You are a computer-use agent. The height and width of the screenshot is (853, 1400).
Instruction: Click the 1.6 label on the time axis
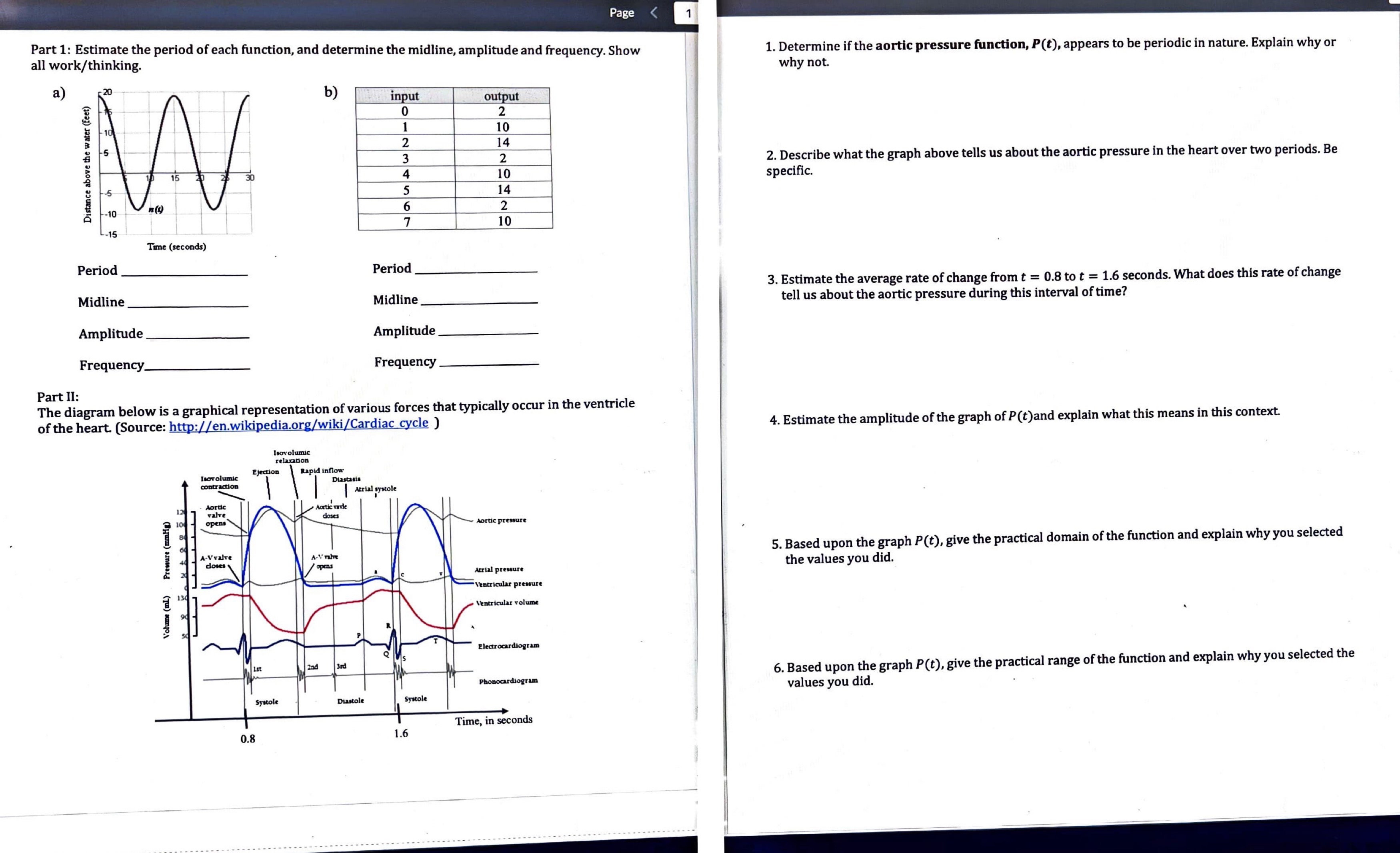click(402, 733)
